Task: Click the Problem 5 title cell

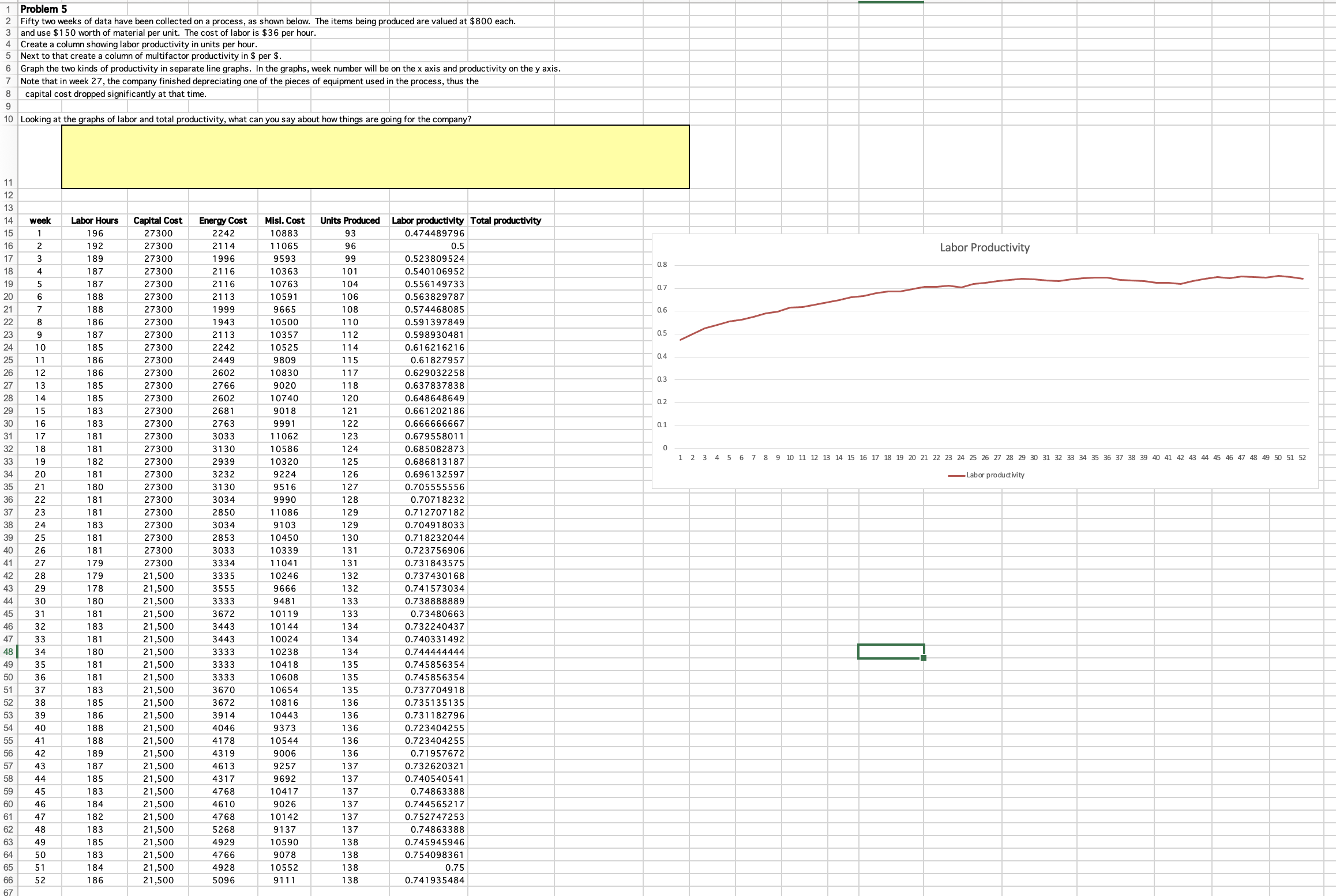Action: pyautogui.click(x=41, y=9)
